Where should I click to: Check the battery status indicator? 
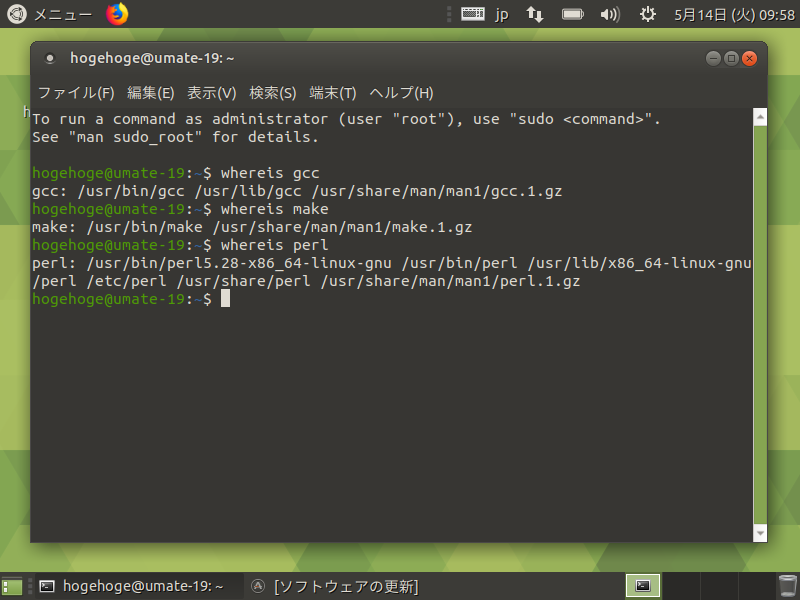[x=572, y=14]
